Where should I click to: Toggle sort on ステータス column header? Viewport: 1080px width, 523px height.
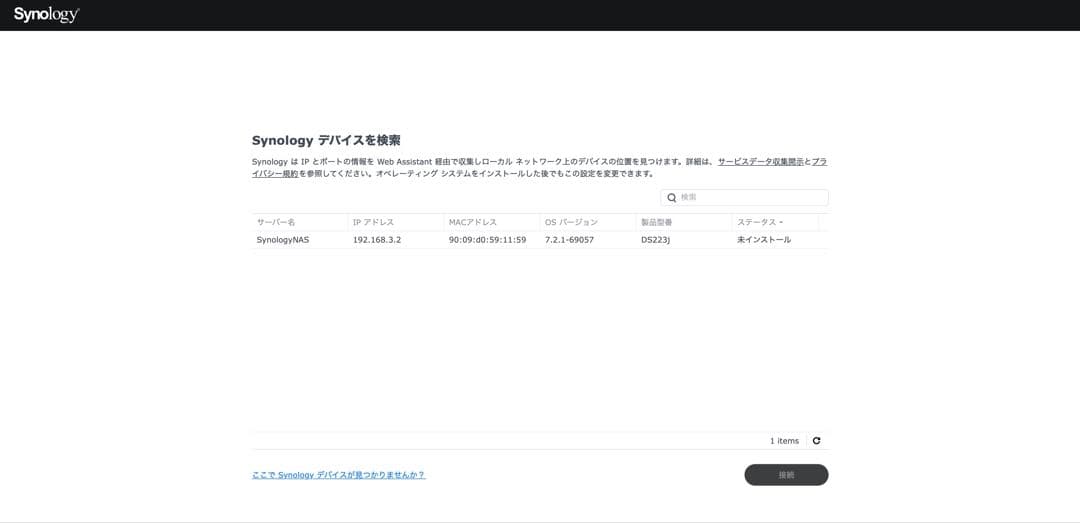click(x=775, y=223)
